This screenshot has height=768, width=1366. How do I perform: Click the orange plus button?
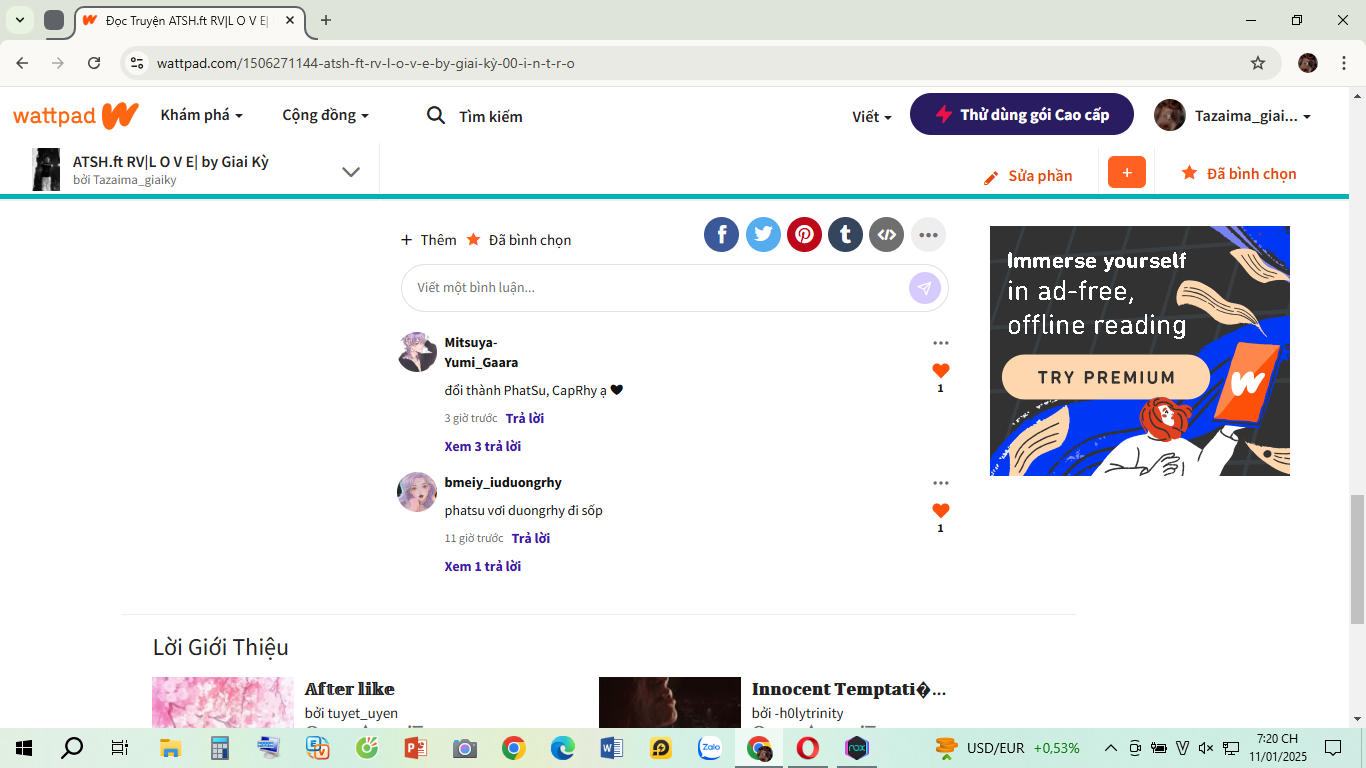coord(1127,172)
